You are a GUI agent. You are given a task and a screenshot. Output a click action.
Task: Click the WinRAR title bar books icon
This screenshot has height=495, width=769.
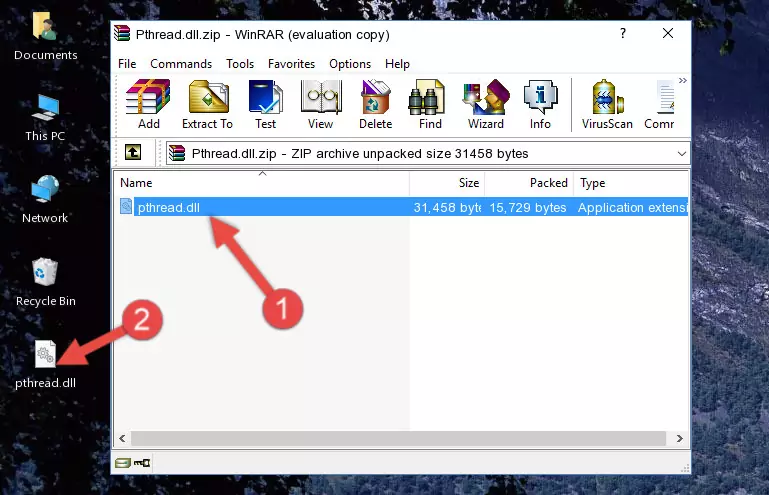point(122,34)
